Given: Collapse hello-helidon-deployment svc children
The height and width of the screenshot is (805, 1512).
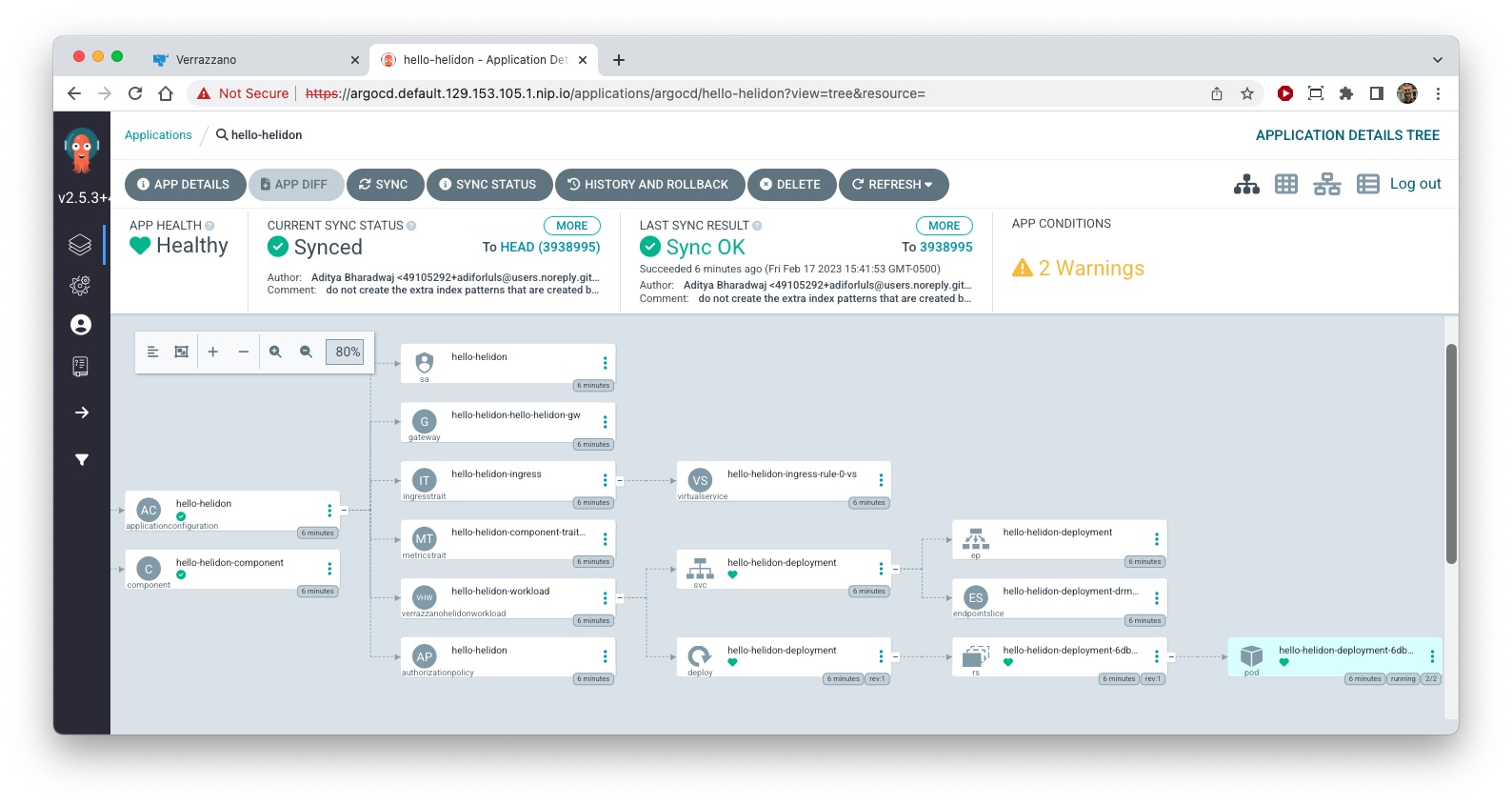Looking at the screenshot, I should [x=895, y=569].
